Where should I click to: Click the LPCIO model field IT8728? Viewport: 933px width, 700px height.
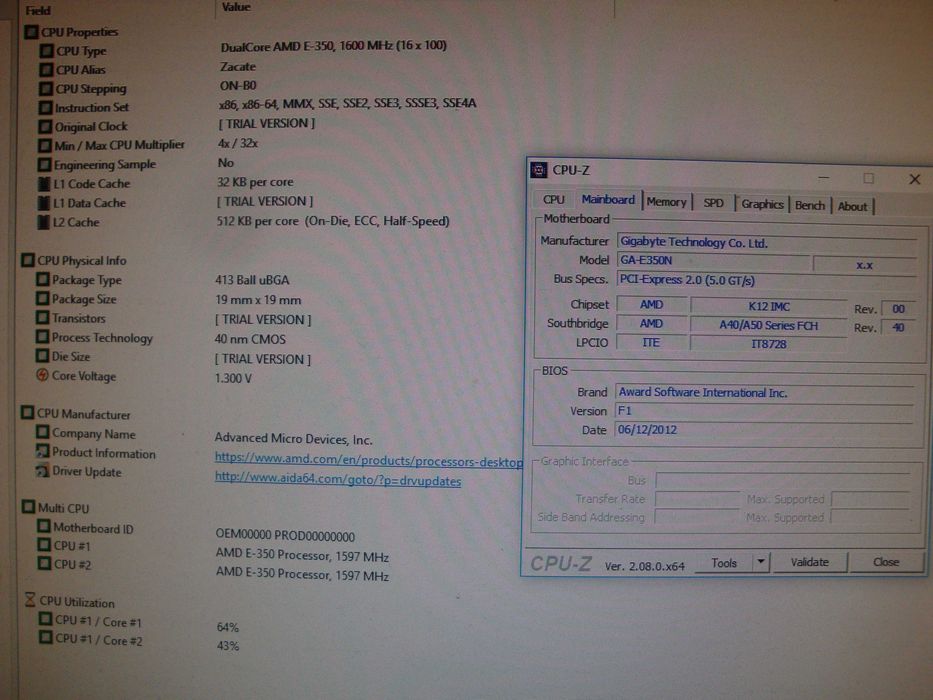coord(769,344)
